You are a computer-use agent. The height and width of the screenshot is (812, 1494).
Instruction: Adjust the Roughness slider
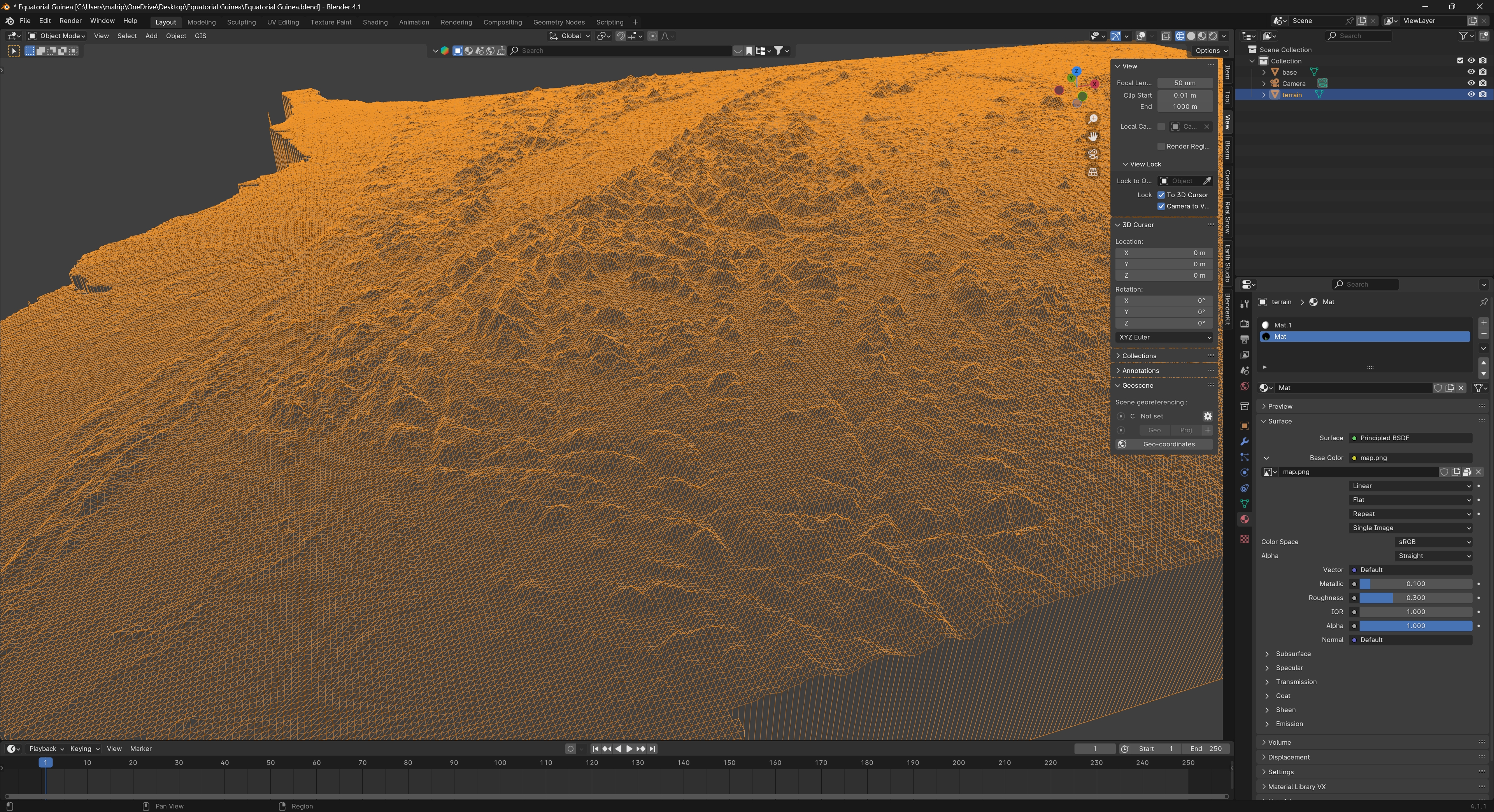point(1415,598)
